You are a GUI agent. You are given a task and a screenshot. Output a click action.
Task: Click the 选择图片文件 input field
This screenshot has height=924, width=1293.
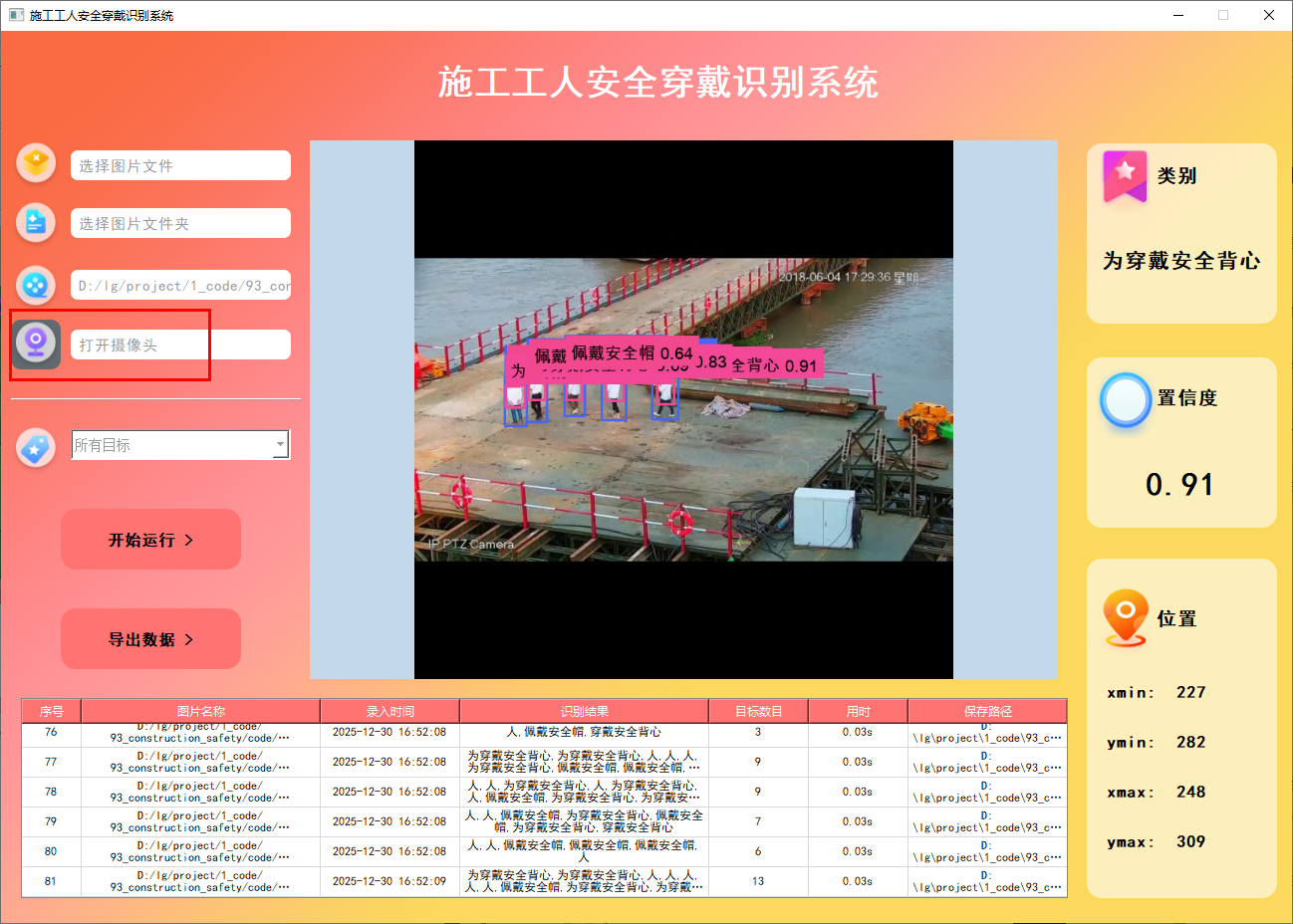click(180, 165)
